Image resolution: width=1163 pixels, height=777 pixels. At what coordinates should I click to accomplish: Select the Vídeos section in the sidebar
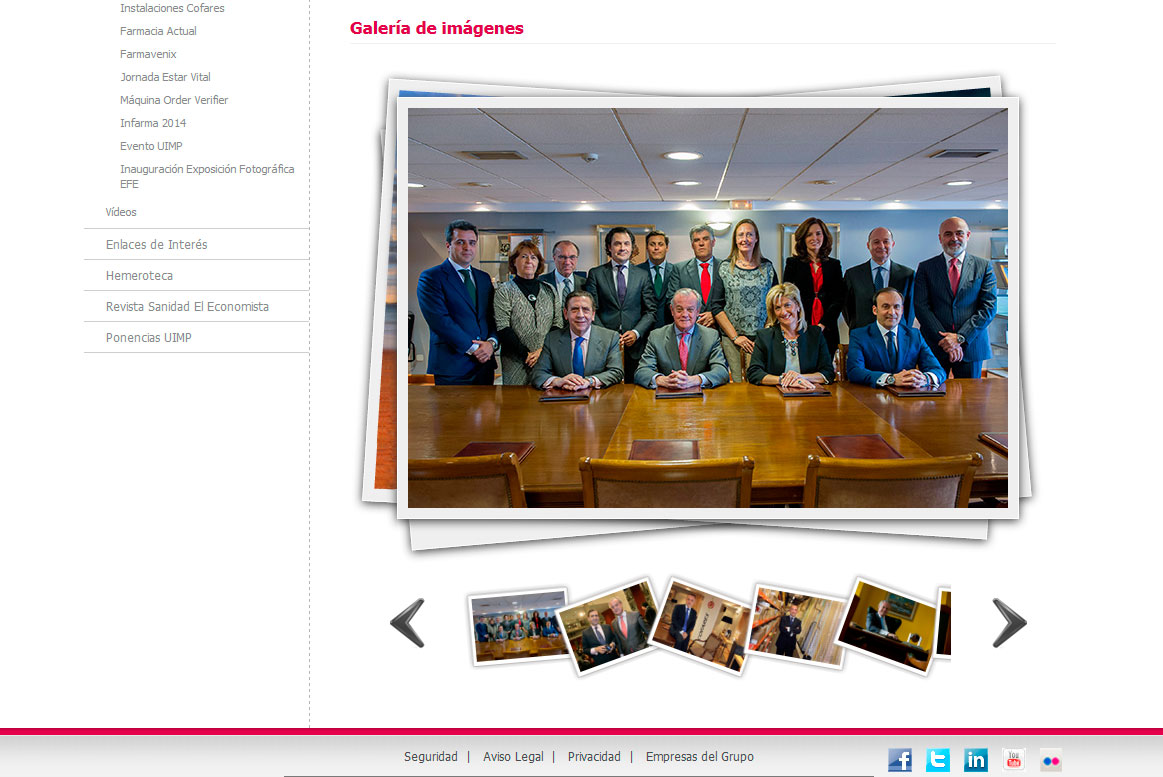click(x=120, y=212)
